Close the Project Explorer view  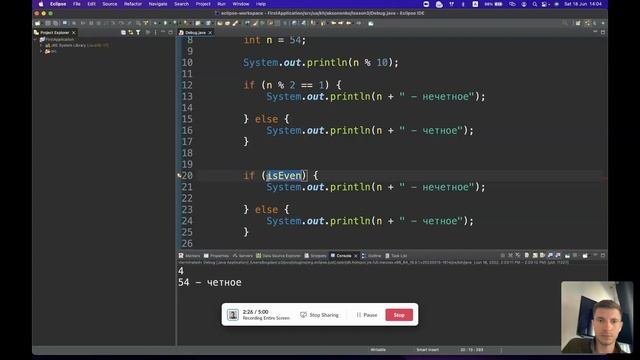pos(73,32)
